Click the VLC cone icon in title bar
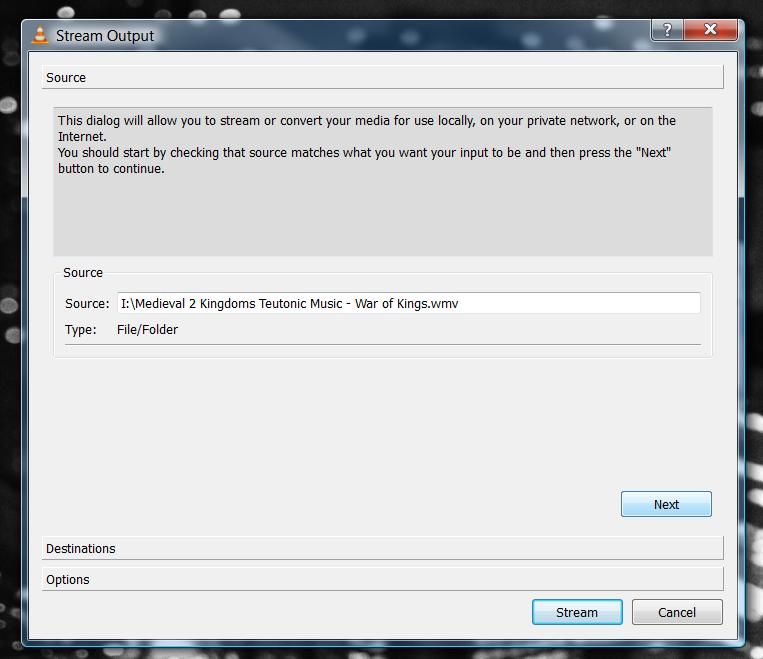 pos(39,36)
